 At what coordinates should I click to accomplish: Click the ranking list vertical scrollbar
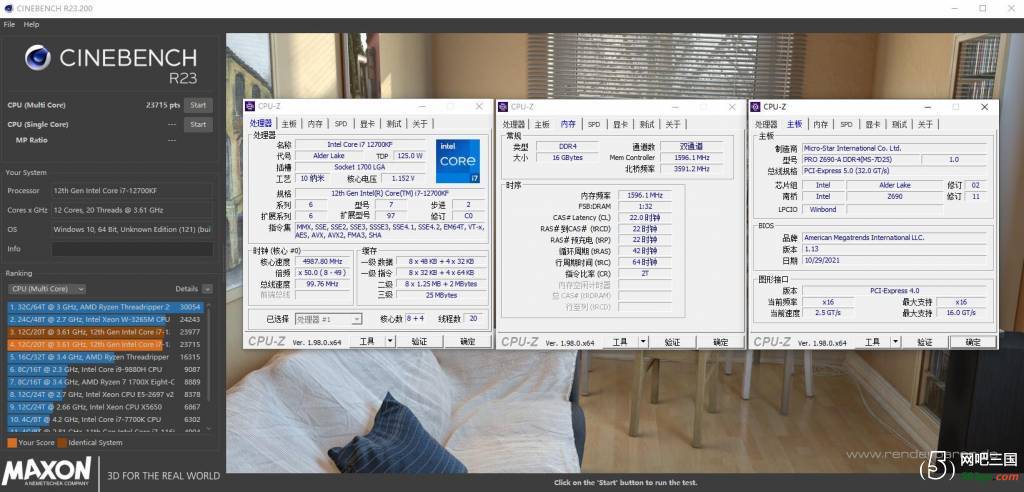click(x=209, y=356)
